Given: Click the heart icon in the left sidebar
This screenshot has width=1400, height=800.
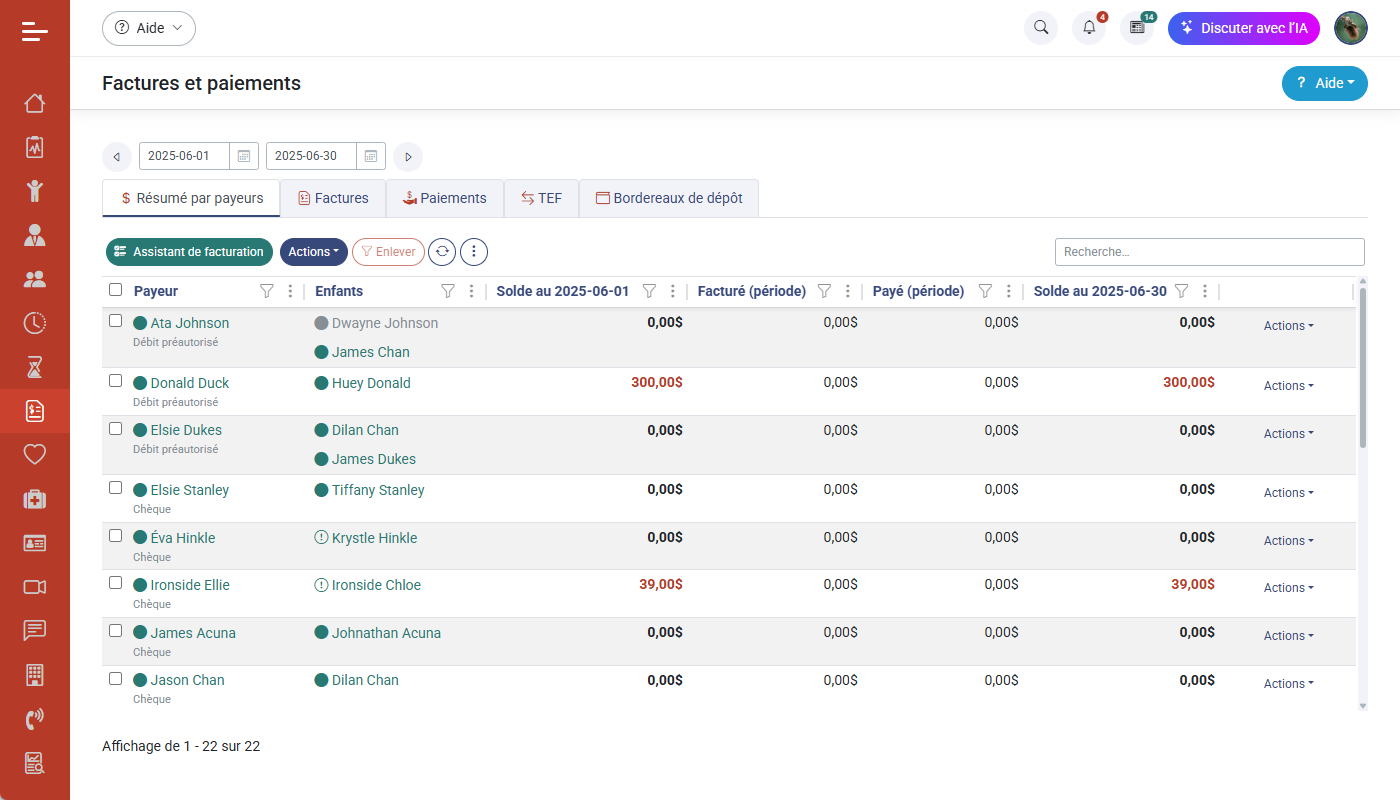Looking at the screenshot, I should tap(35, 455).
